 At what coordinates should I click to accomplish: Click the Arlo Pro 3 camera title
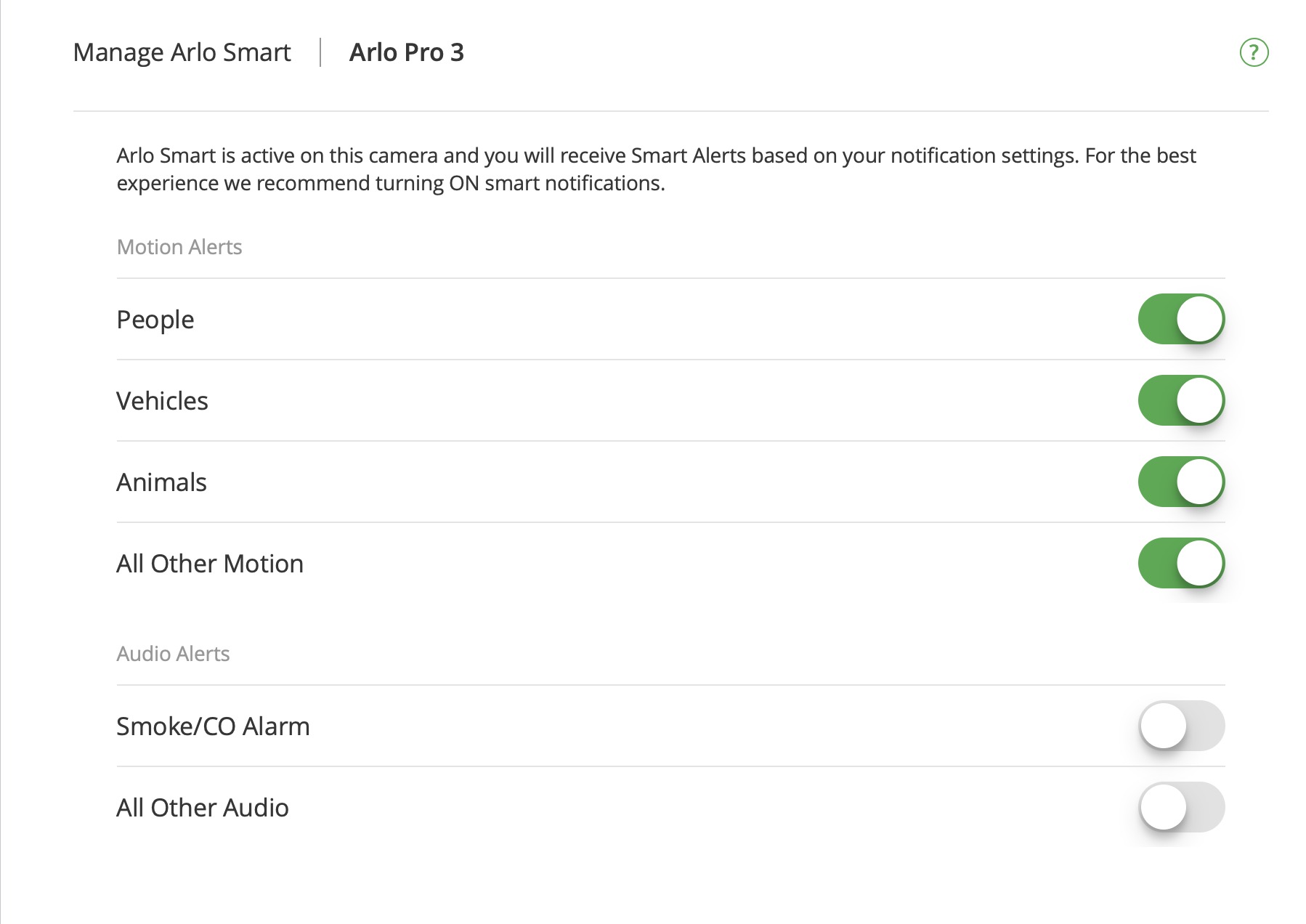click(x=406, y=52)
